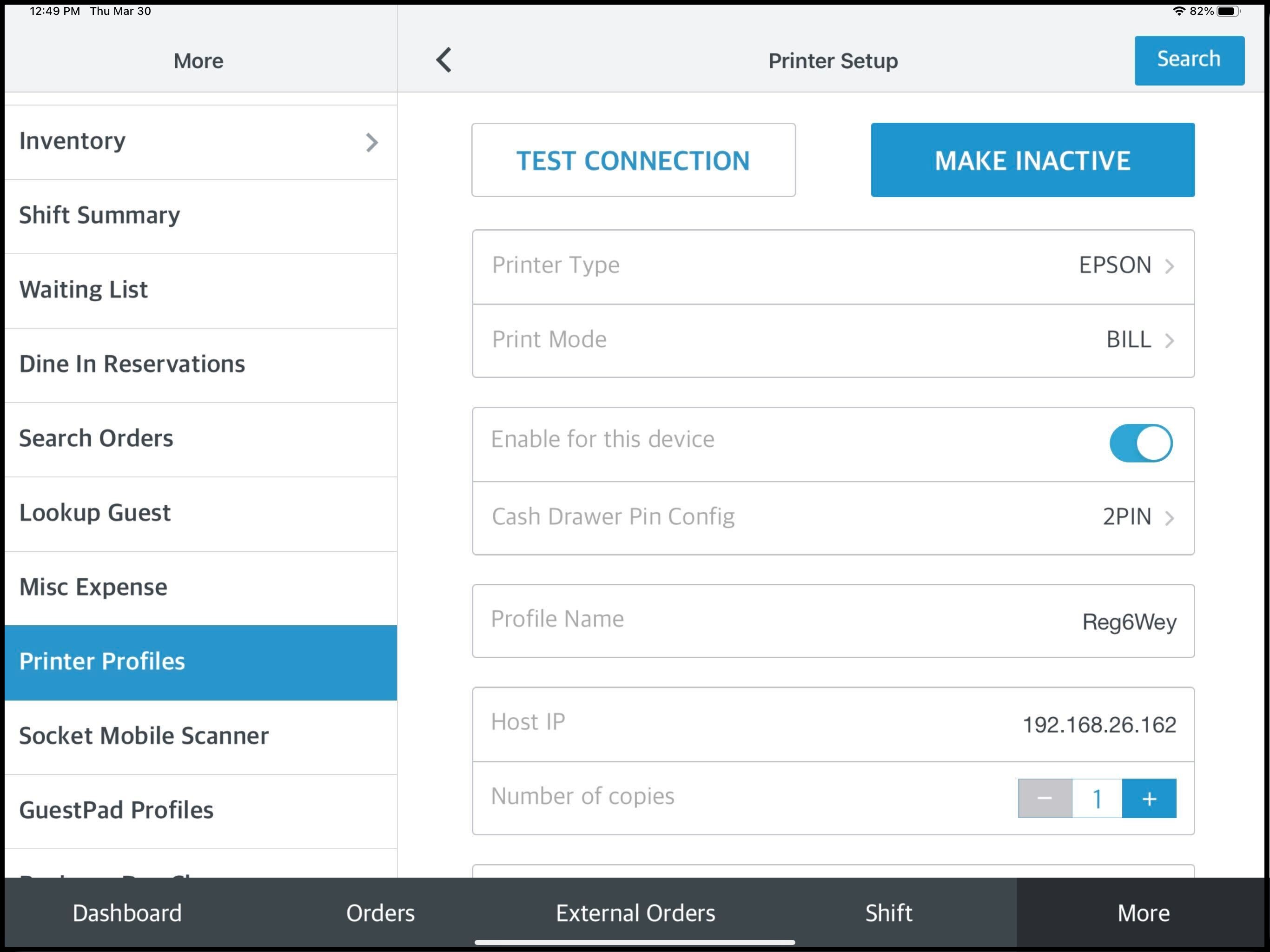Select Printer Profiles in the sidebar
Screen dimensions: 1270x952
tap(199, 661)
